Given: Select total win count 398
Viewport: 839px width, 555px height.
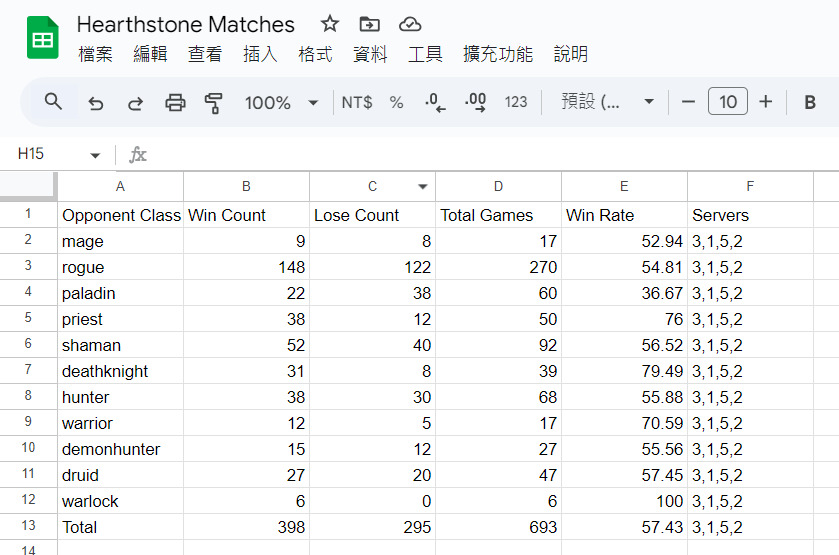Looking at the screenshot, I should click(246, 527).
